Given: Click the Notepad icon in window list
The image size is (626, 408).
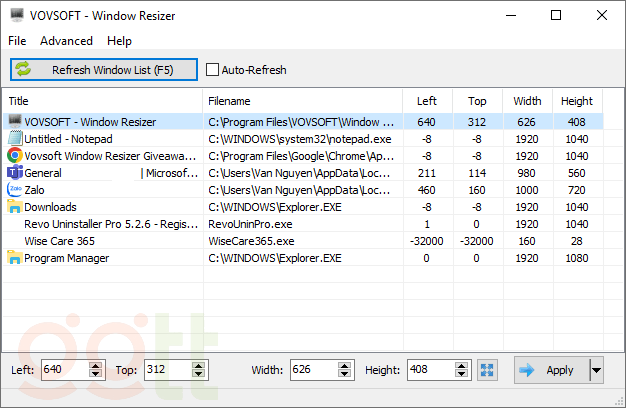Looking at the screenshot, I should pyautogui.click(x=15, y=138).
